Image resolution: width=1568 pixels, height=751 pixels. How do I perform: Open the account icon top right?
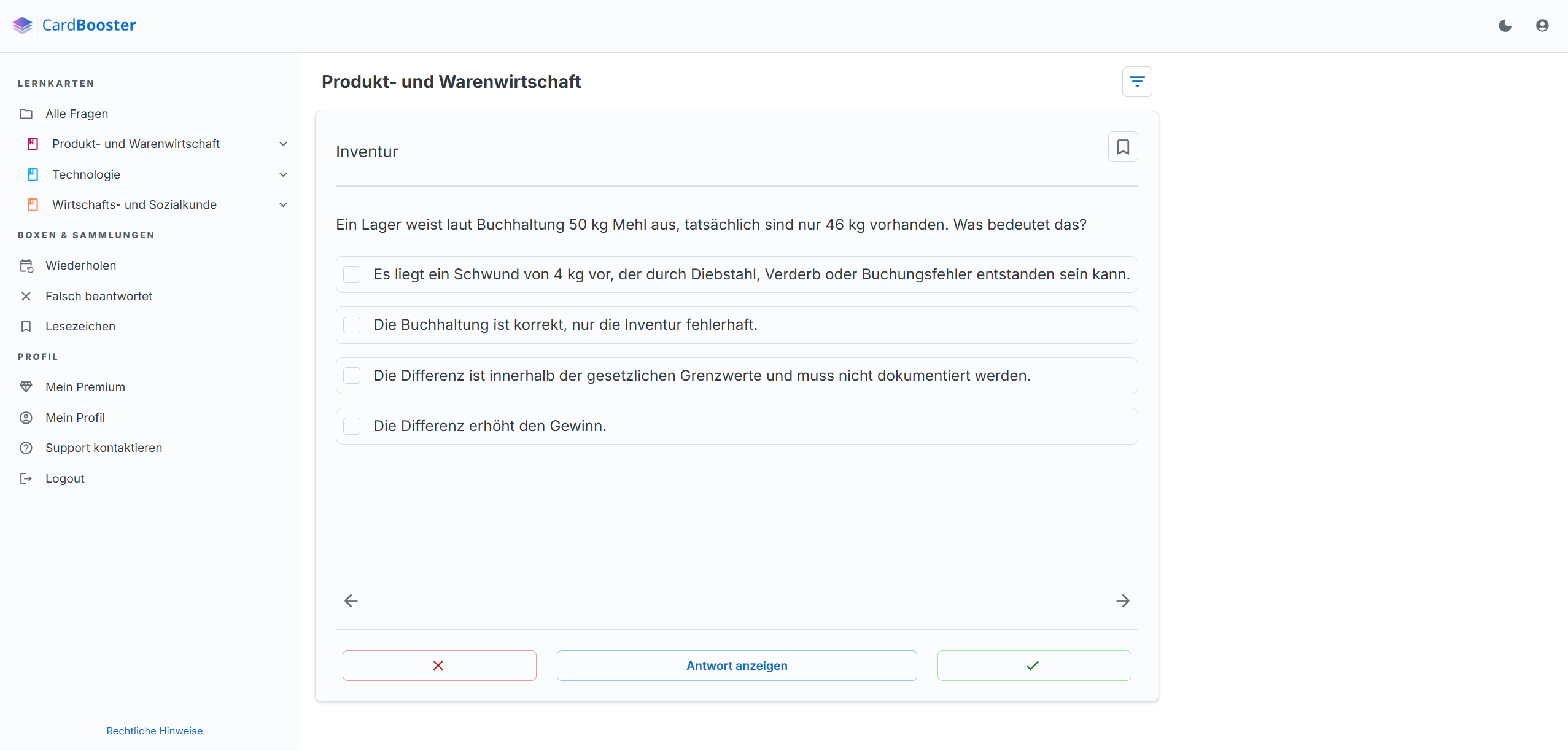pyautogui.click(x=1543, y=25)
